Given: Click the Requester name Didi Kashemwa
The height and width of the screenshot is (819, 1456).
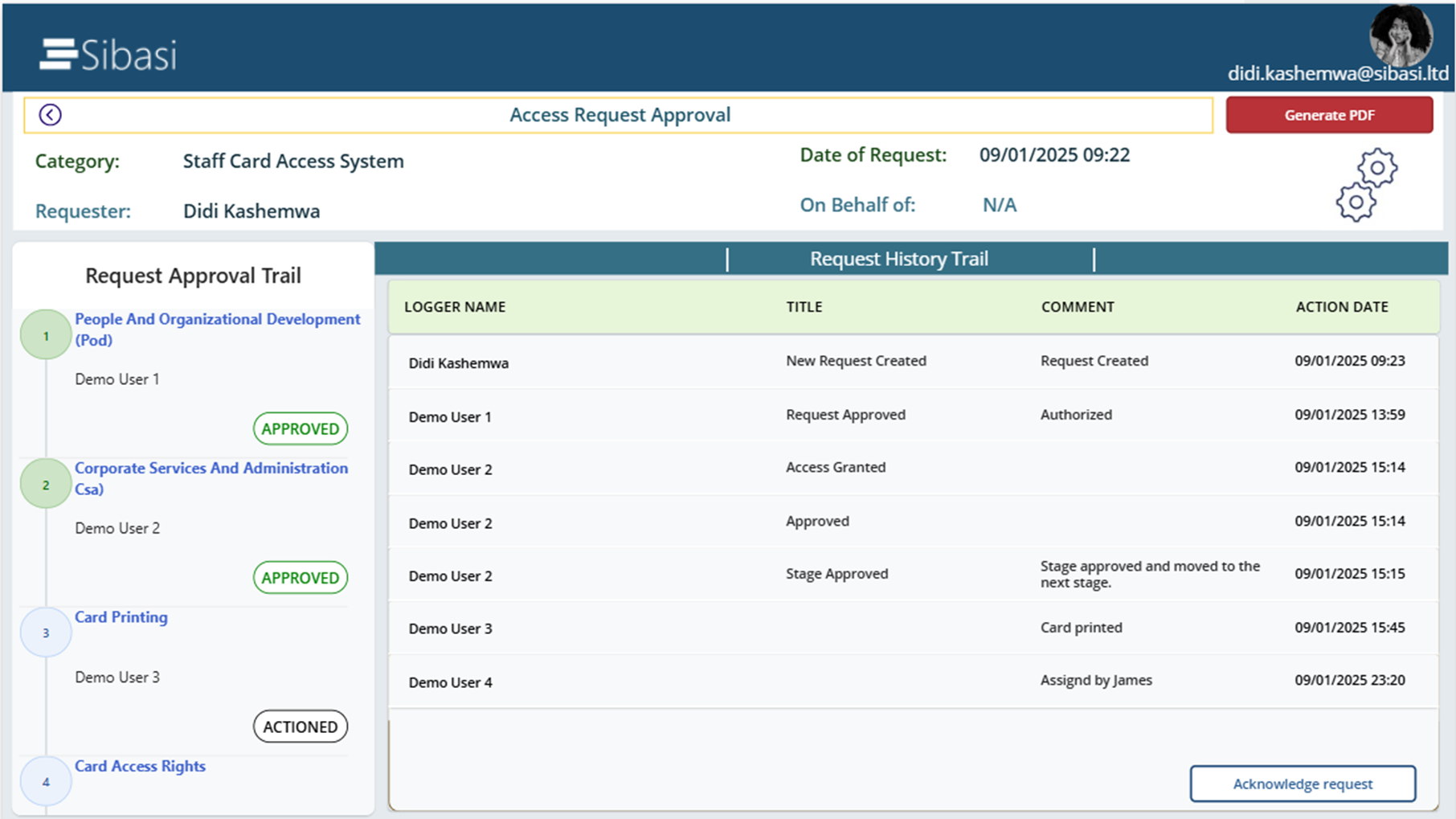Looking at the screenshot, I should click(x=252, y=211).
